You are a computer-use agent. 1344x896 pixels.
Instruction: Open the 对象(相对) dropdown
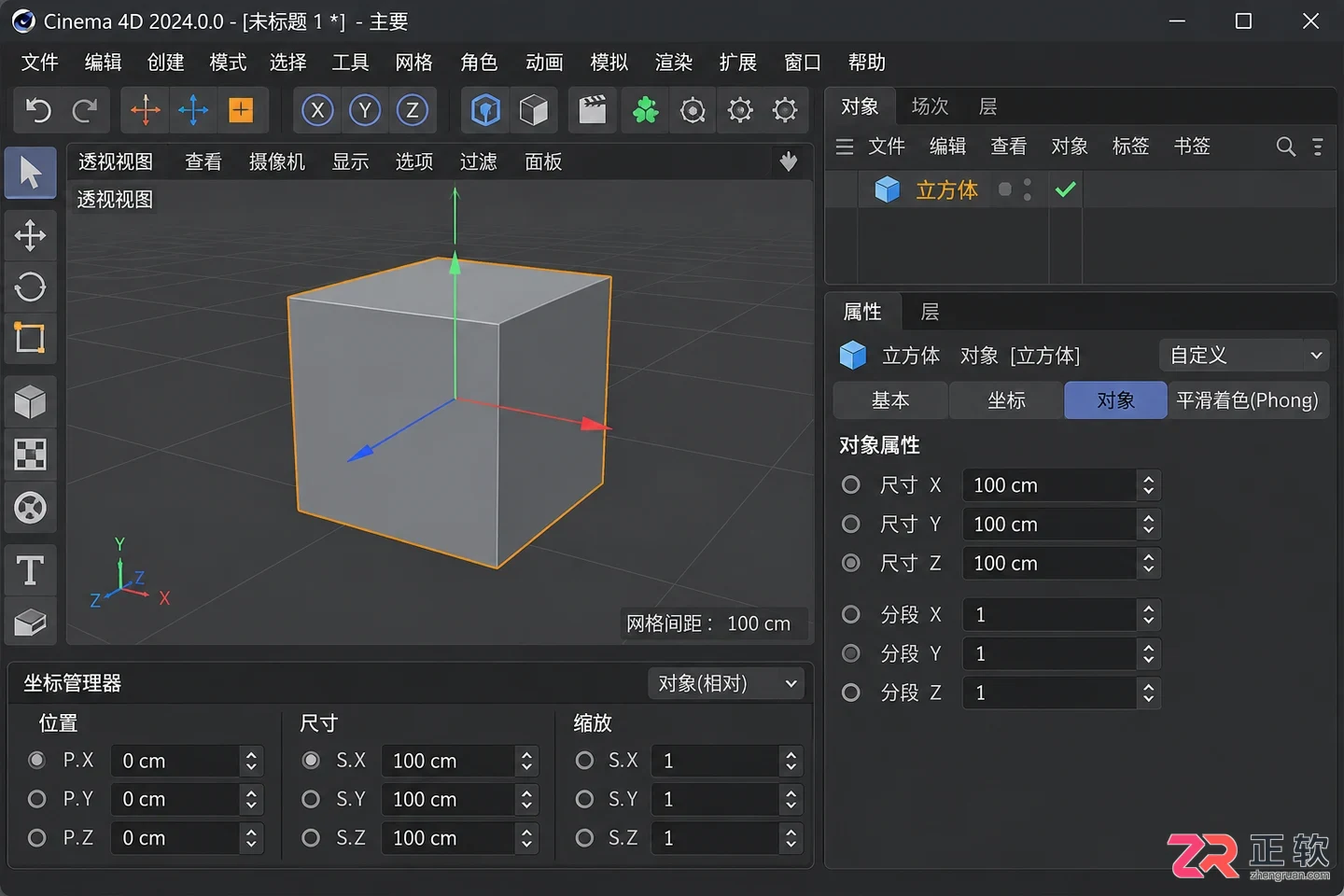coord(726,683)
